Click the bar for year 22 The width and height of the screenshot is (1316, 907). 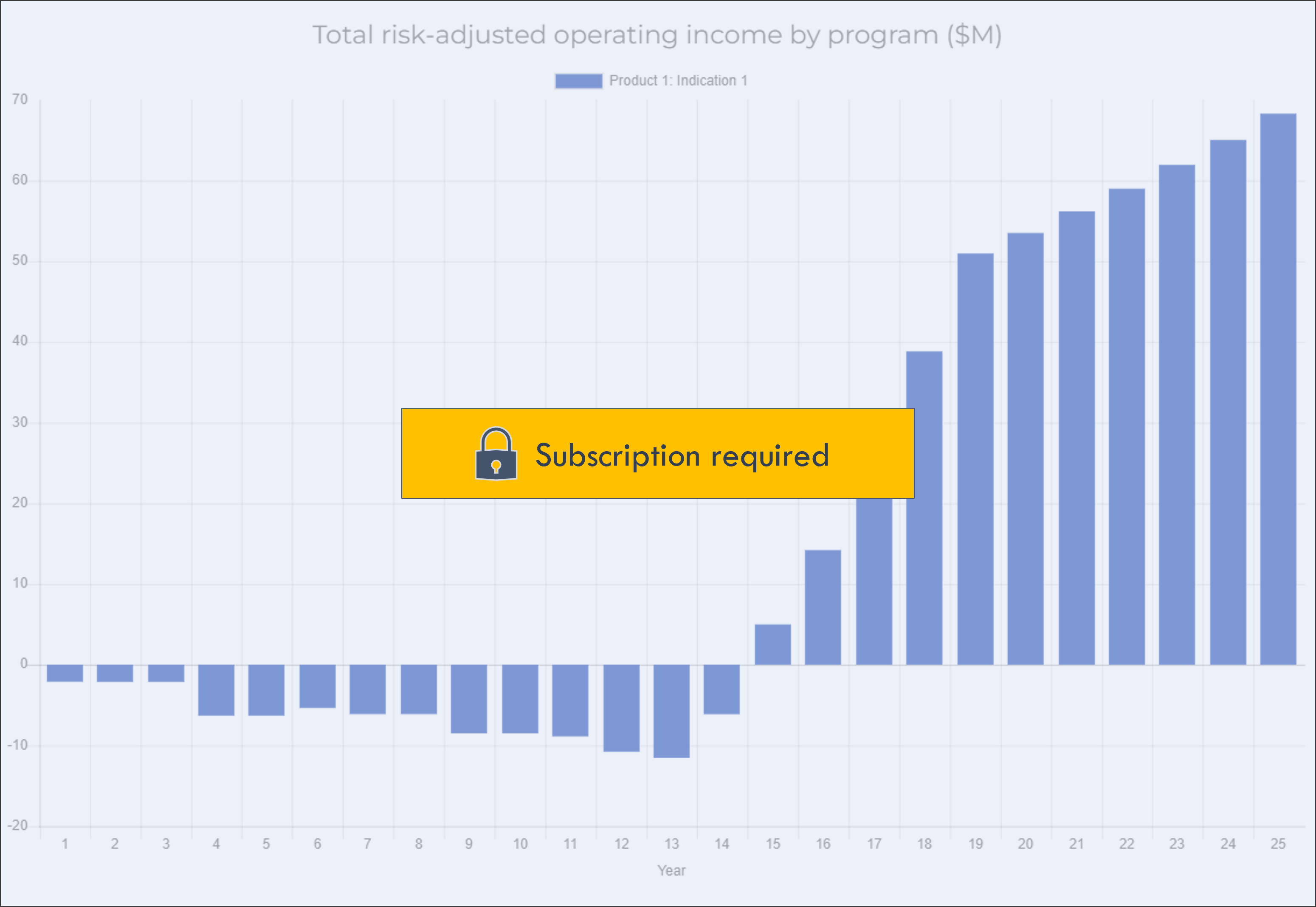pyautogui.click(x=1127, y=426)
